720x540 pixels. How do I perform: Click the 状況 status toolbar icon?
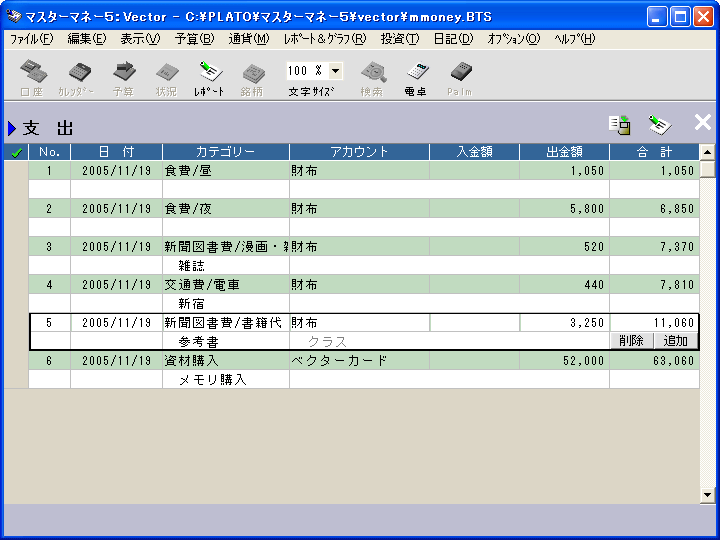(166, 77)
